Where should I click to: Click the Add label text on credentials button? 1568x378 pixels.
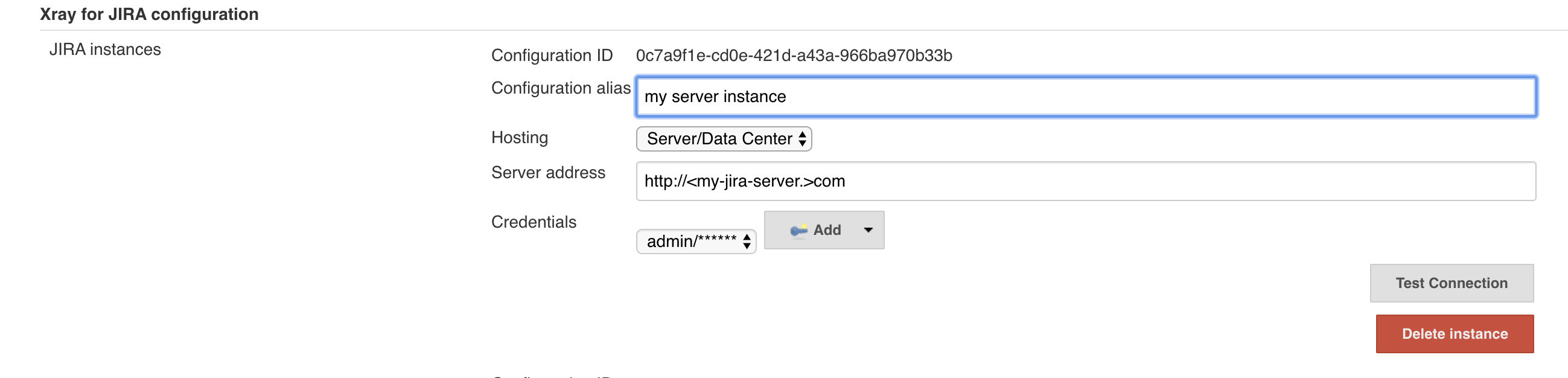(x=827, y=230)
